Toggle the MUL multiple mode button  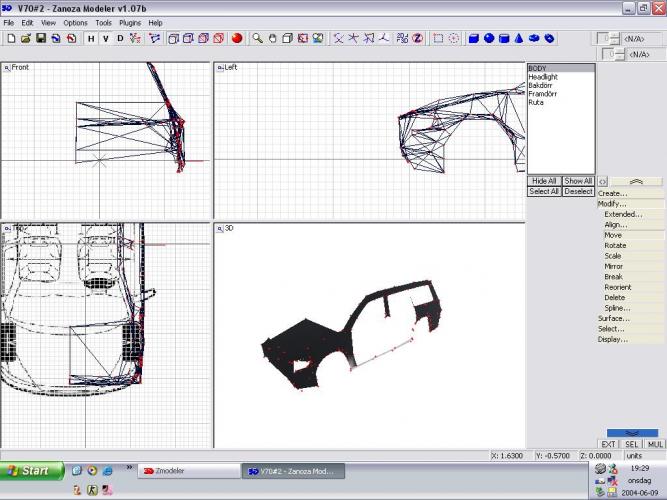click(655, 444)
